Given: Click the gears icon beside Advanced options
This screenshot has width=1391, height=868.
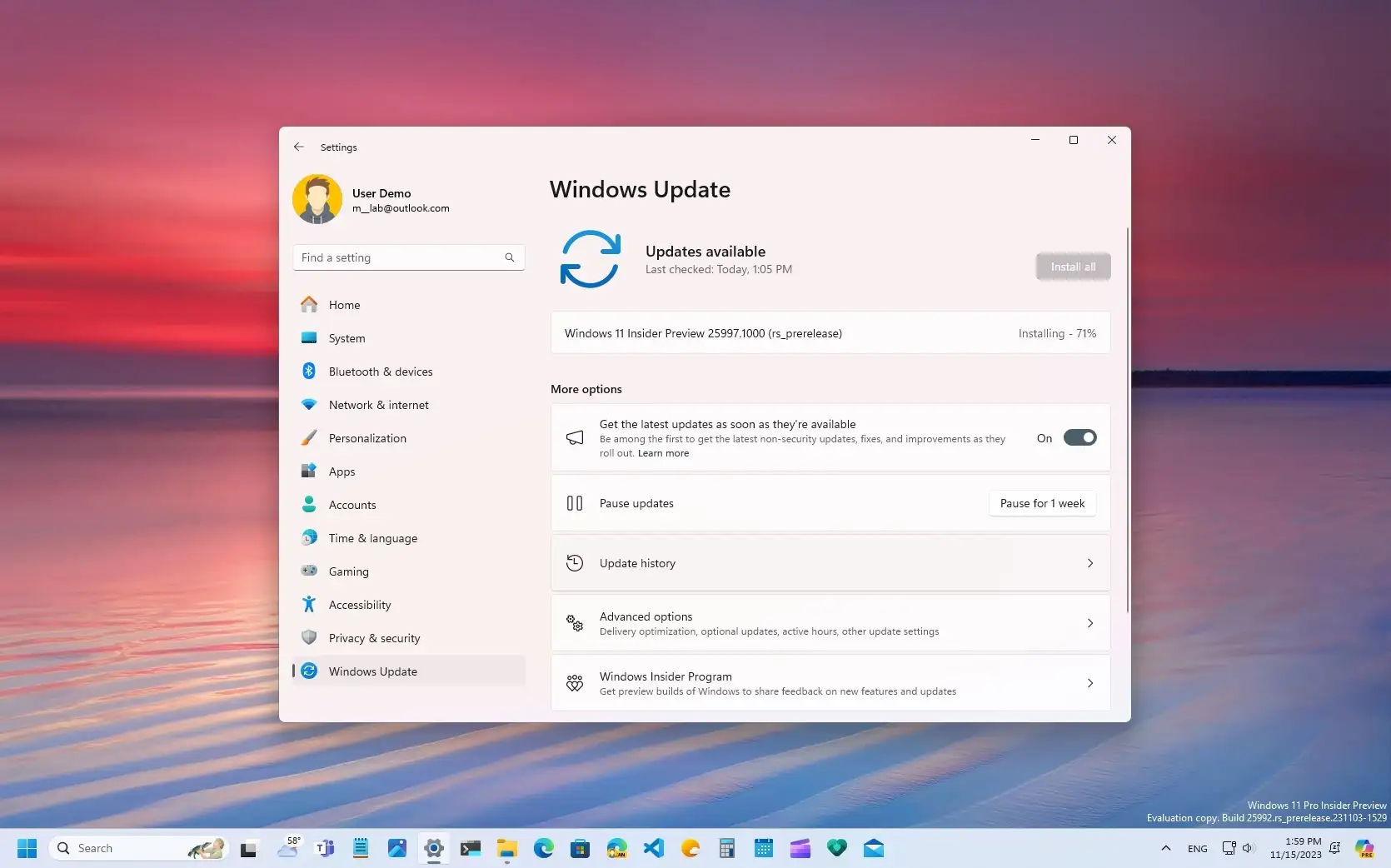Looking at the screenshot, I should coord(575,623).
